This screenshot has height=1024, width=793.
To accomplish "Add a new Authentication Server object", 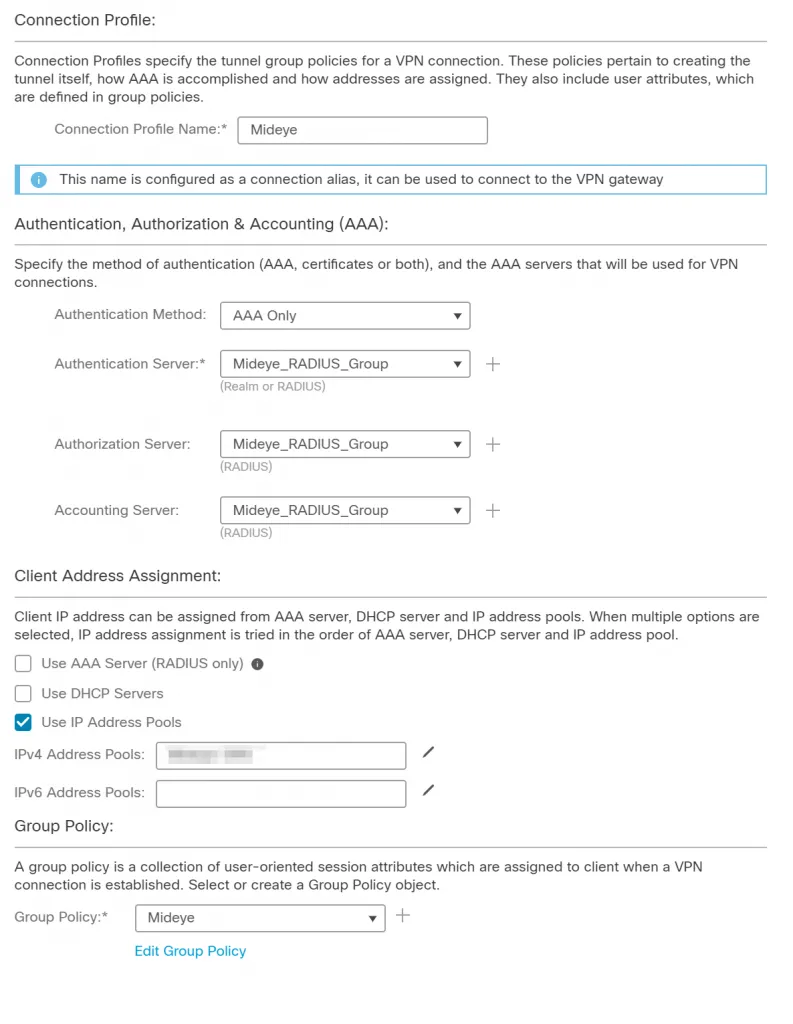I will pyautogui.click(x=492, y=364).
